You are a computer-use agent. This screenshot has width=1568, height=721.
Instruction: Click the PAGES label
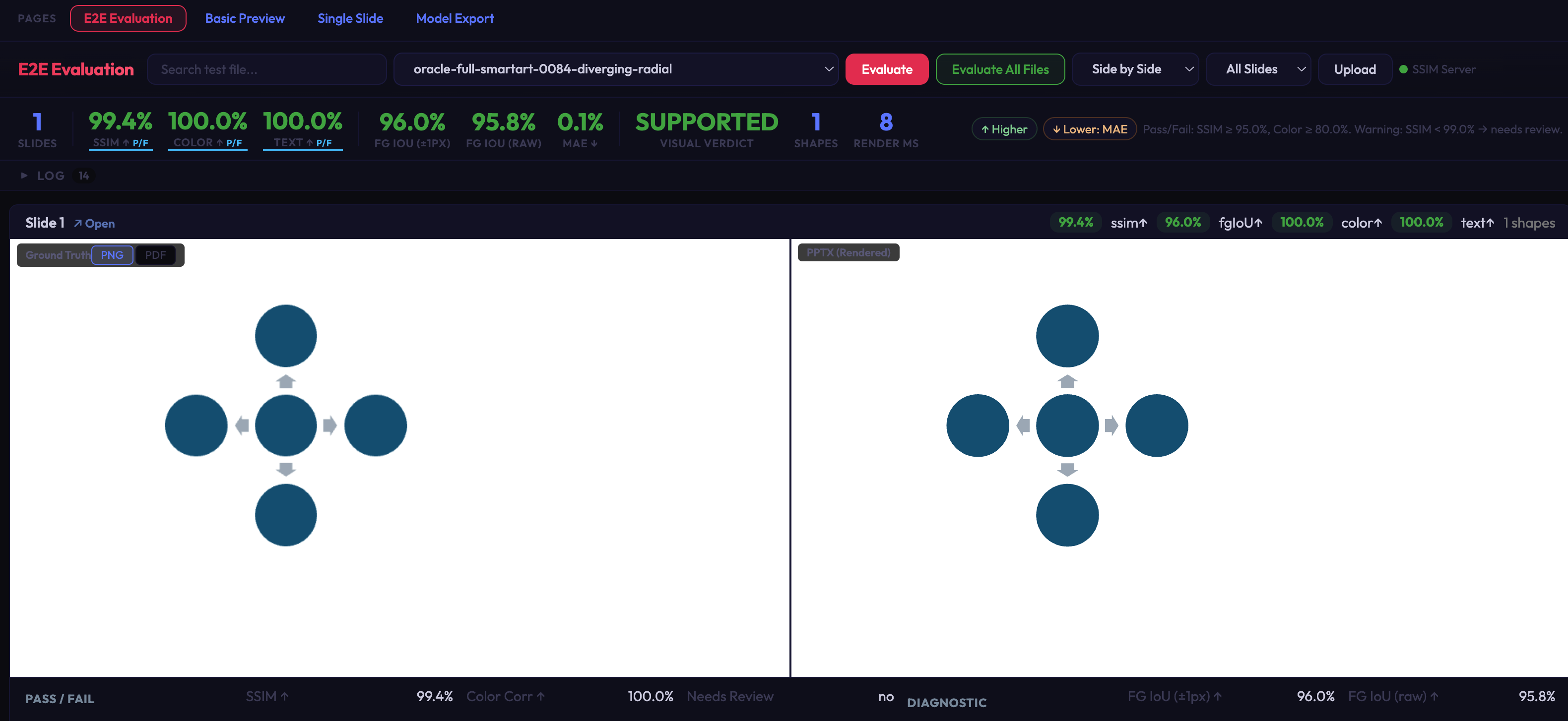pos(37,18)
